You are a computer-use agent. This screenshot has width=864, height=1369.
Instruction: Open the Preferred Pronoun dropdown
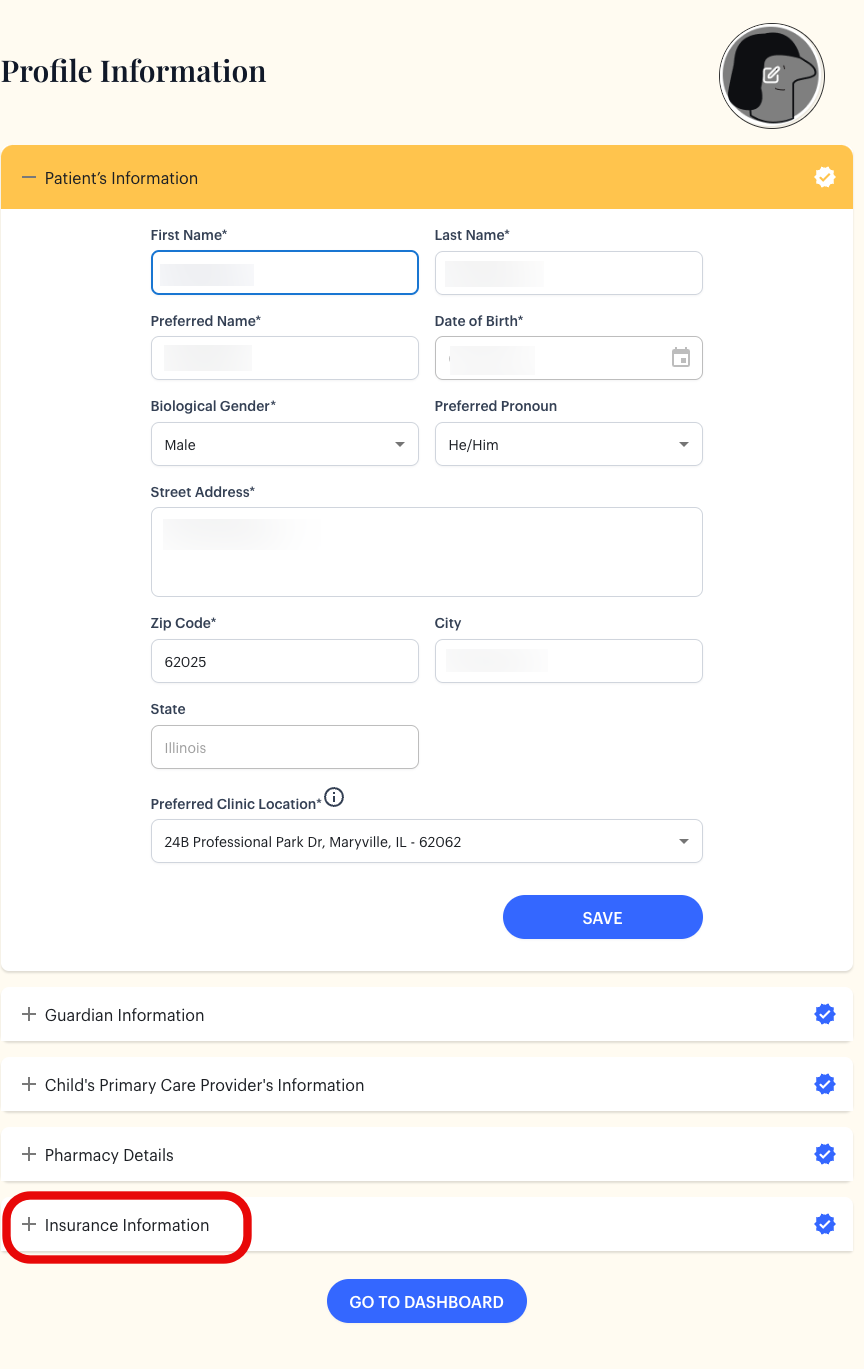tap(569, 445)
